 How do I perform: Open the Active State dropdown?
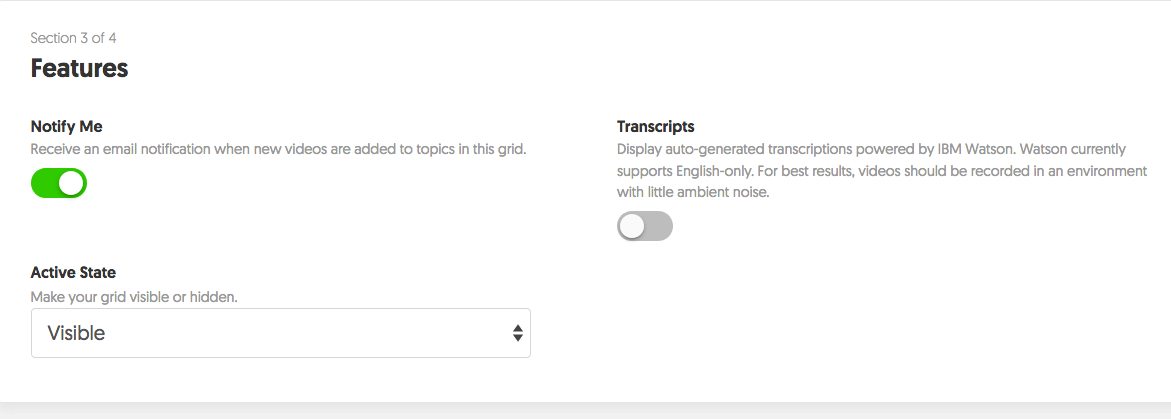point(280,333)
